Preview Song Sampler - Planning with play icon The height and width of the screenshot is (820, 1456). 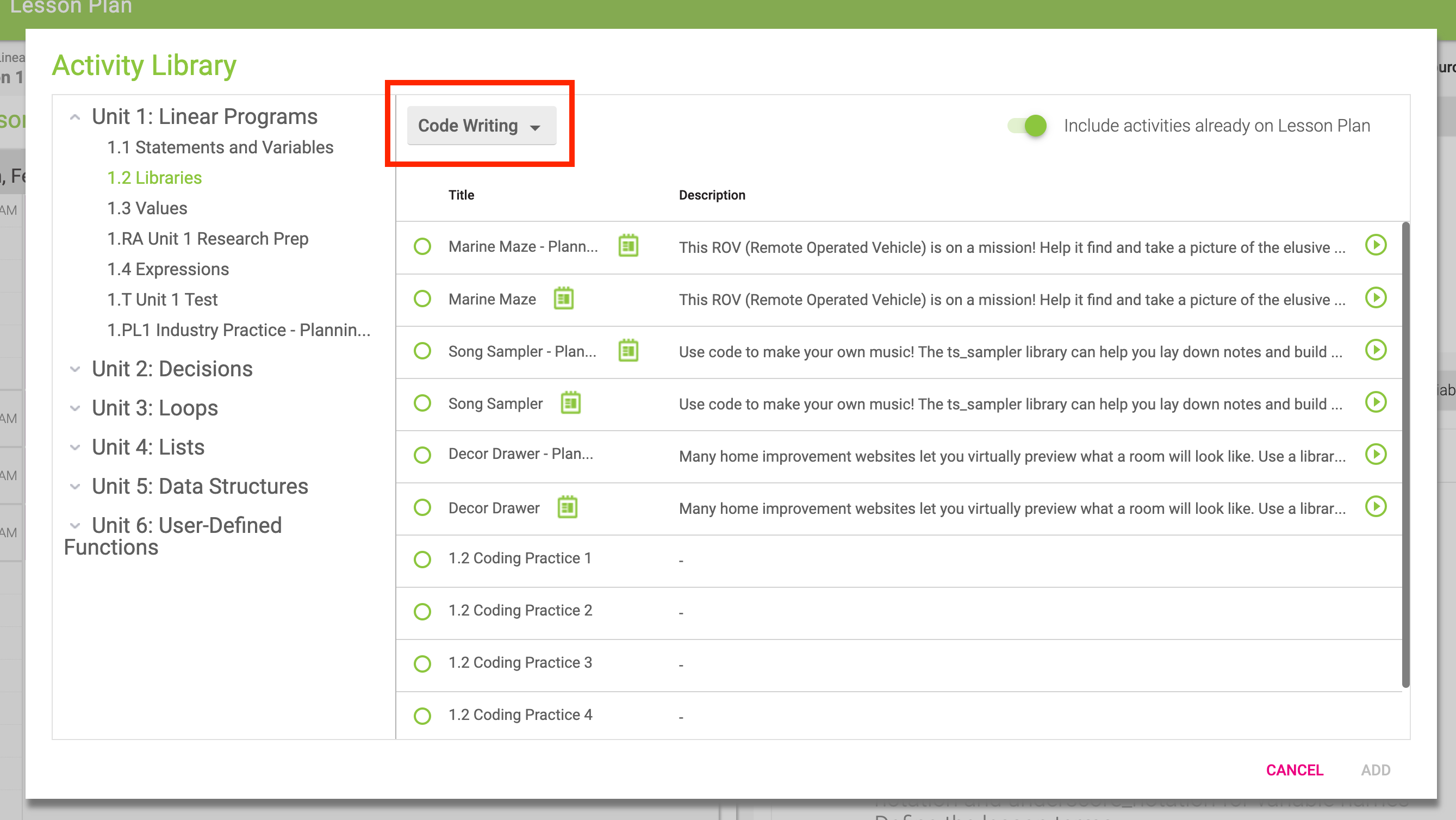(1376, 350)
